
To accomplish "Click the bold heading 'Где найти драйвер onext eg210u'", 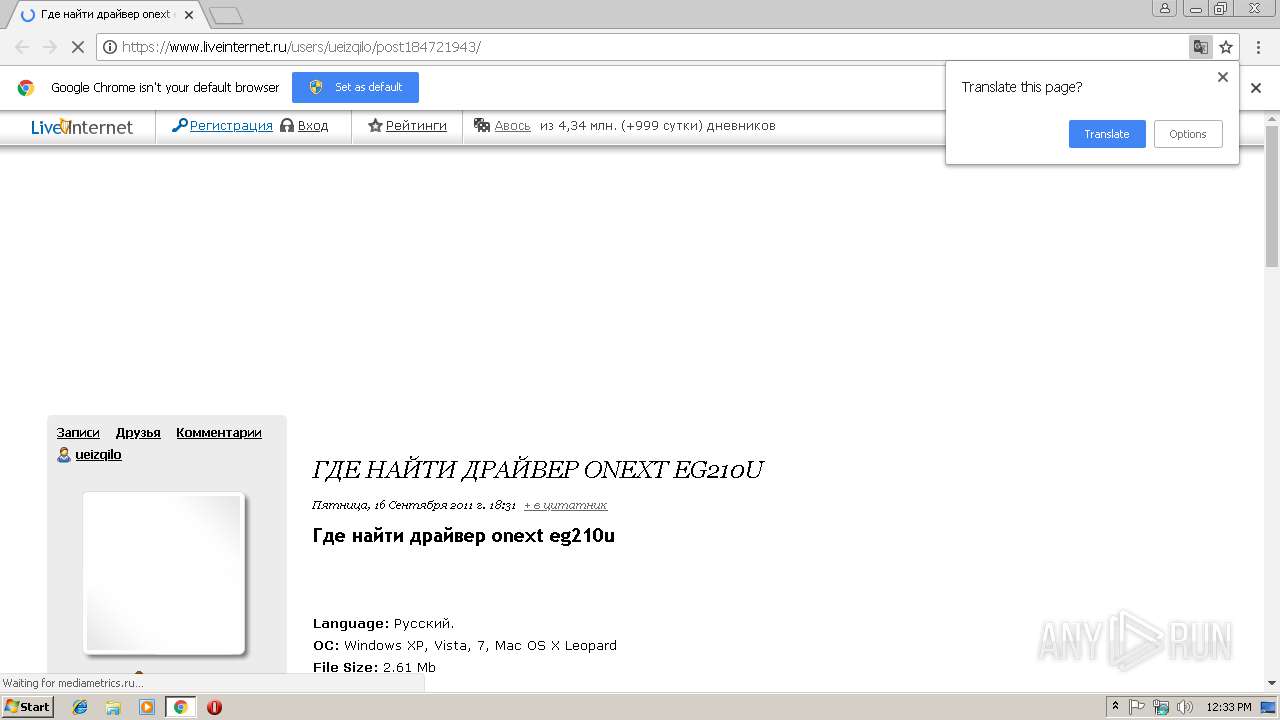I will click(464, 535).
